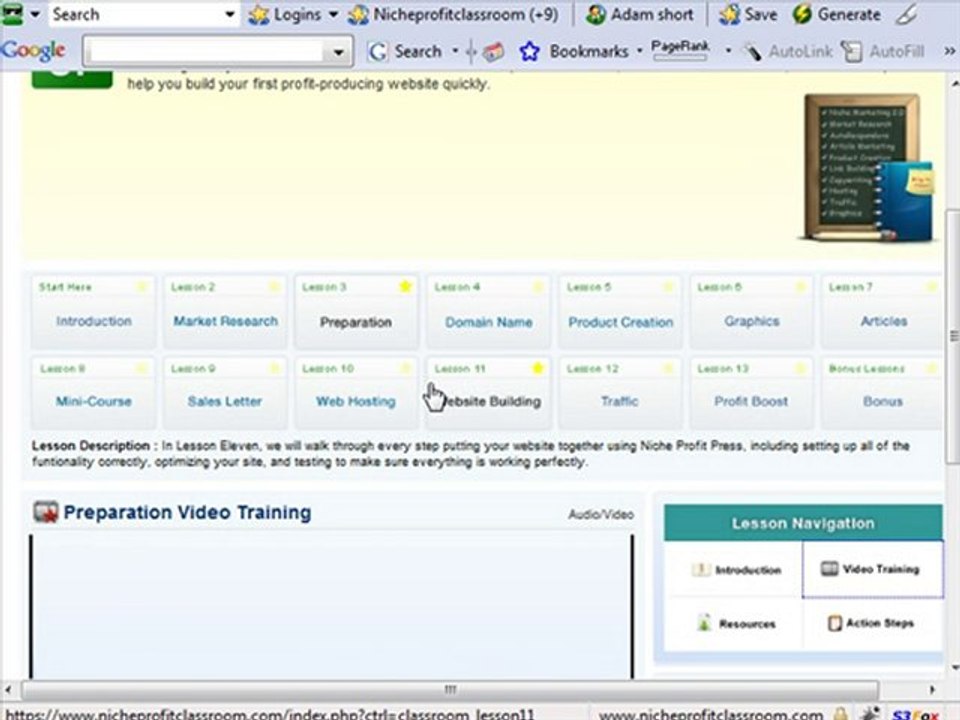Open Lesson 13 Profit Boost
Viewport: 960px width, 720px height.
tap(751, 393)
